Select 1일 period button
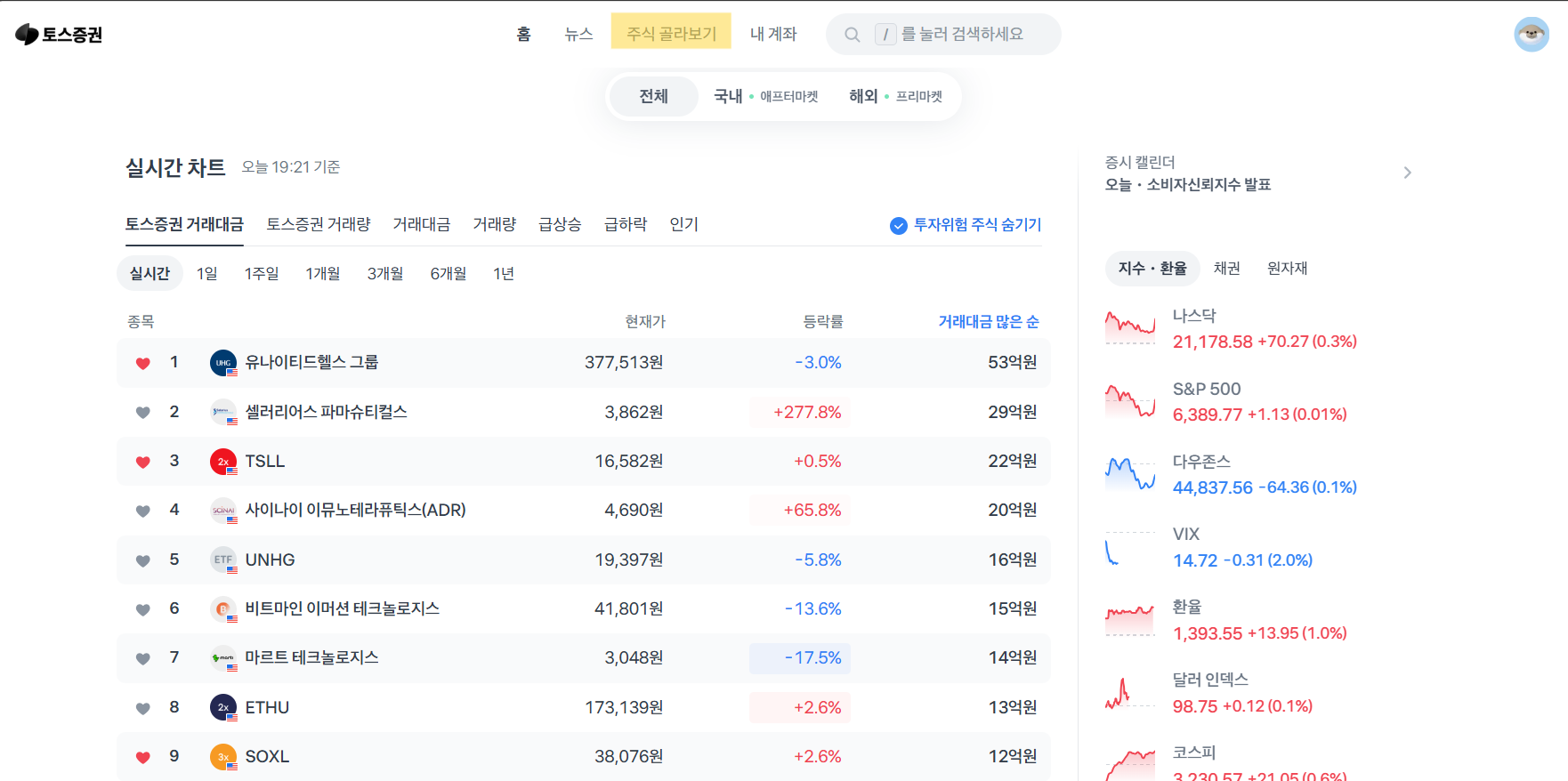Screen dimensions: 1568x781 pos(207,273)
